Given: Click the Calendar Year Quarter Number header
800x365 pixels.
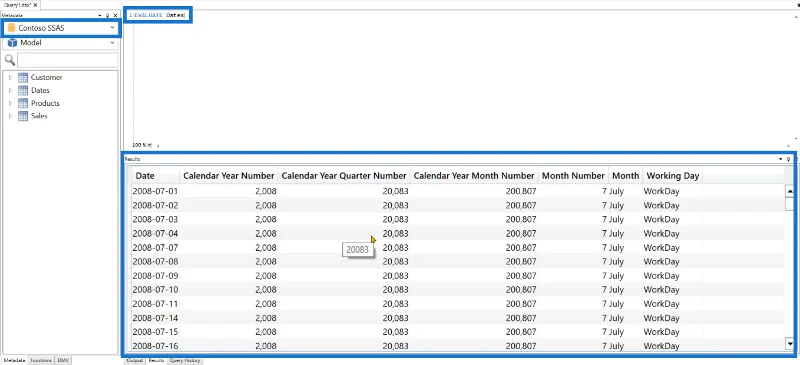Looking at the screenshot, I should (x=344, y=176).
